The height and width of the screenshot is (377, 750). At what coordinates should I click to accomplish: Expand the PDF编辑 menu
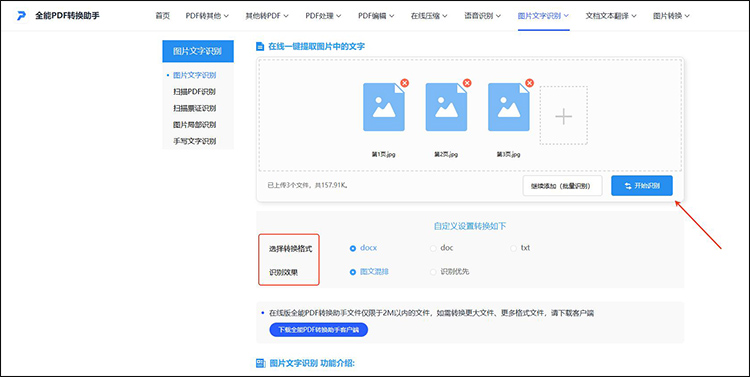point(376,16)
